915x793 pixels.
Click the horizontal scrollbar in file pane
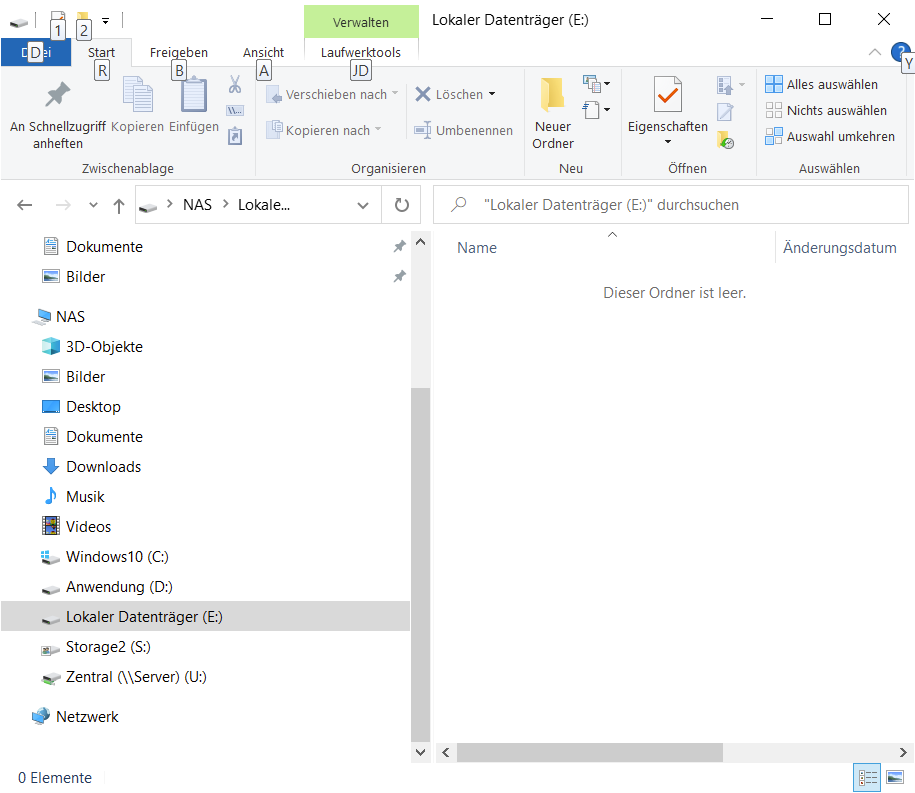coord(589,752)
